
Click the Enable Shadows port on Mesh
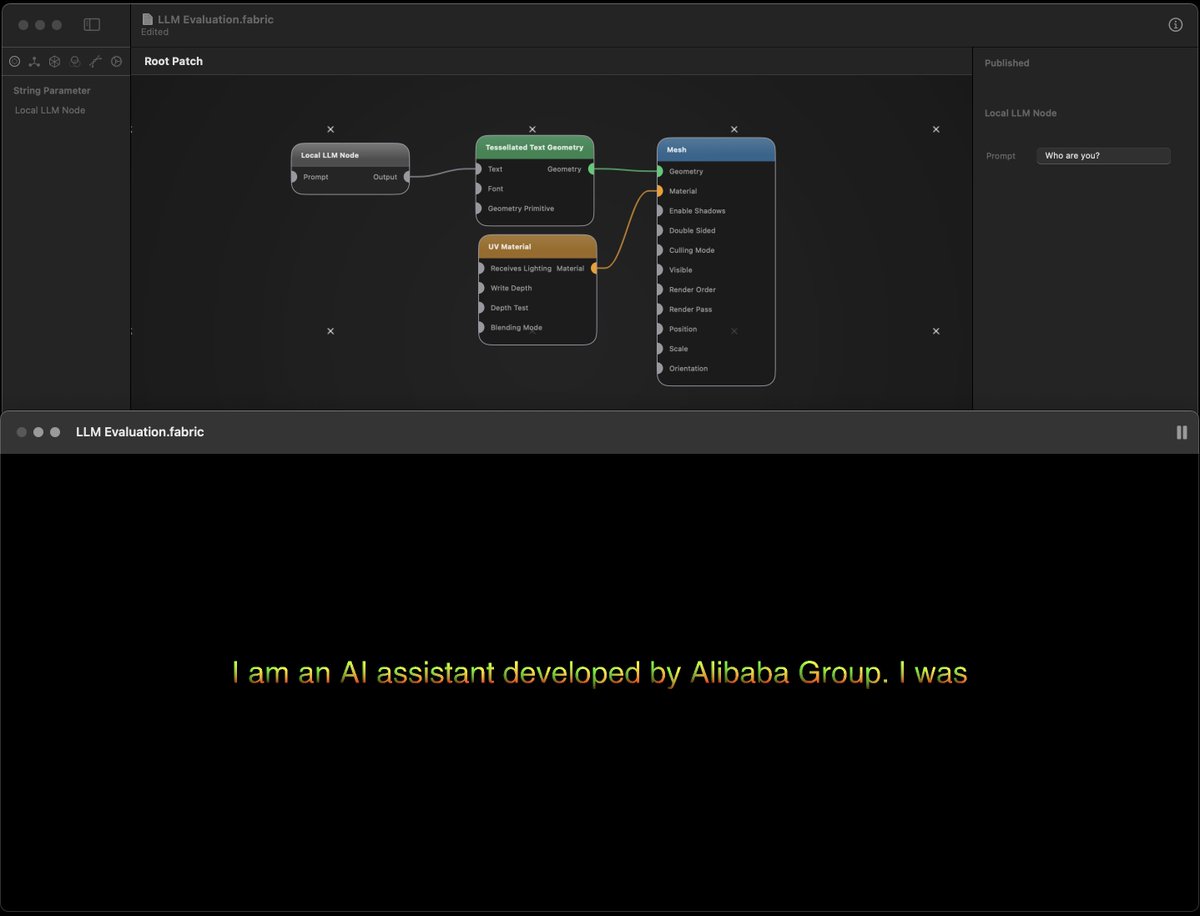(x=659, y=211)
